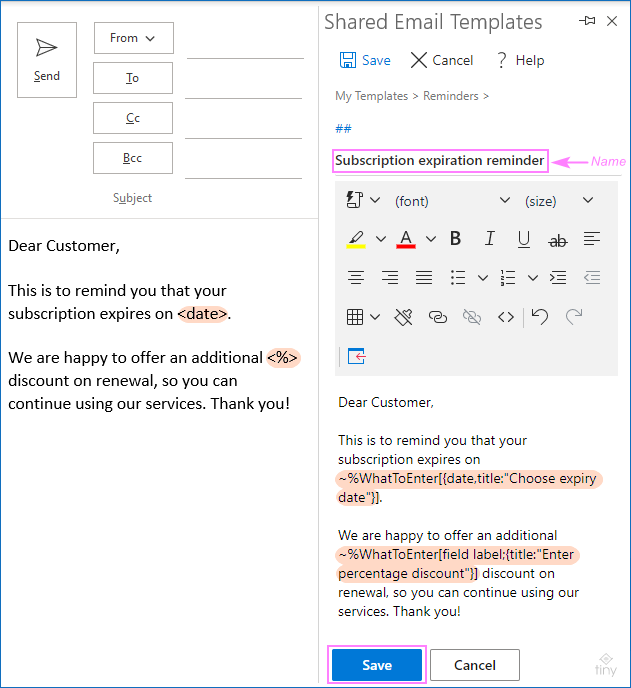Toggle underline formatting in template editor
Image resolution: width=631 pixels, height=688 pixels.
click(x=523, y=239)
